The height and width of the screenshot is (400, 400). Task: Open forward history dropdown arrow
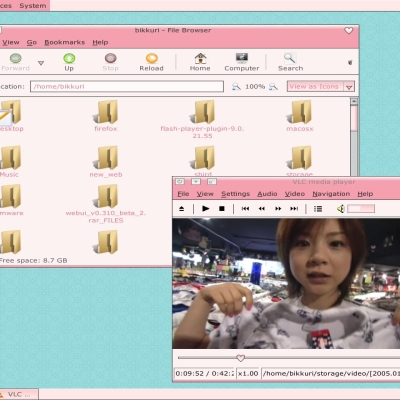coord(41,63)
